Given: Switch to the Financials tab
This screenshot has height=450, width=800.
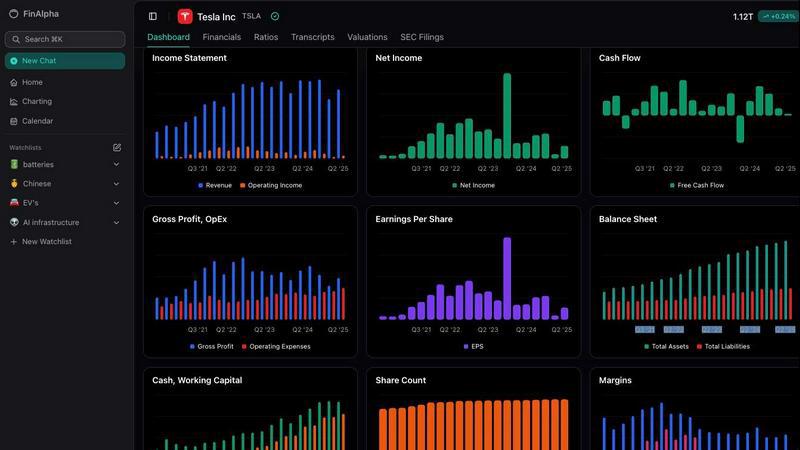Looking at the screenshot, I should pyautogui.click(x=221, y=37).
